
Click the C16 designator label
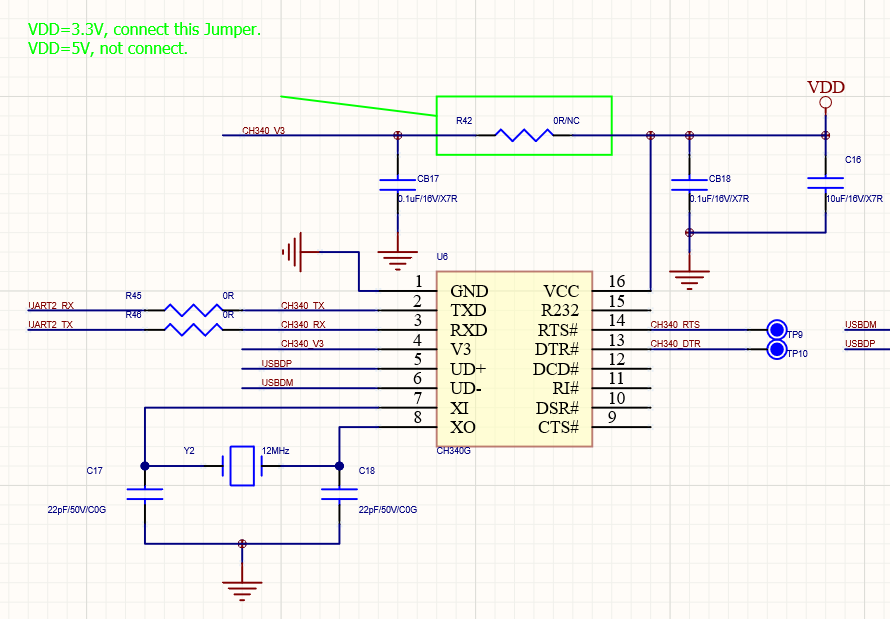tap(853, 160)
